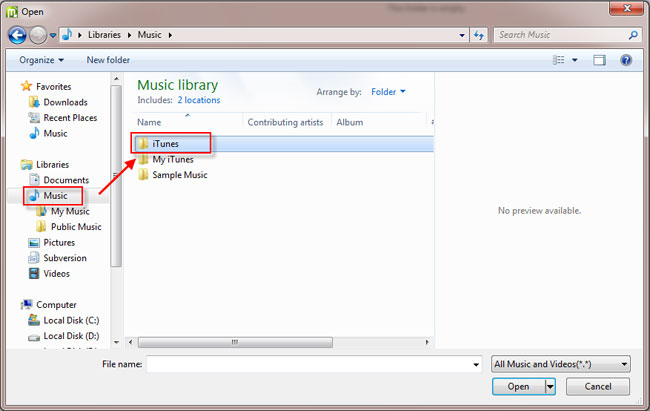Change the view with the view icon
The width and height of the screenshot is (650, 411).
pyautogui.click(x=558, y=60)
